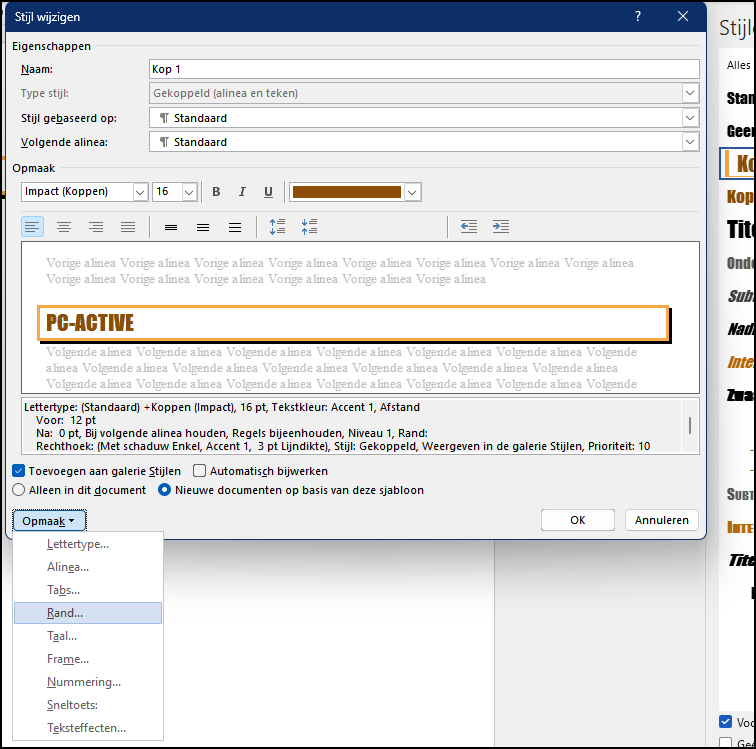Close the Stijl wijzigen dialog
Image resolution: width=756 pixels, height=749 pixels.
tap(683, 16)
